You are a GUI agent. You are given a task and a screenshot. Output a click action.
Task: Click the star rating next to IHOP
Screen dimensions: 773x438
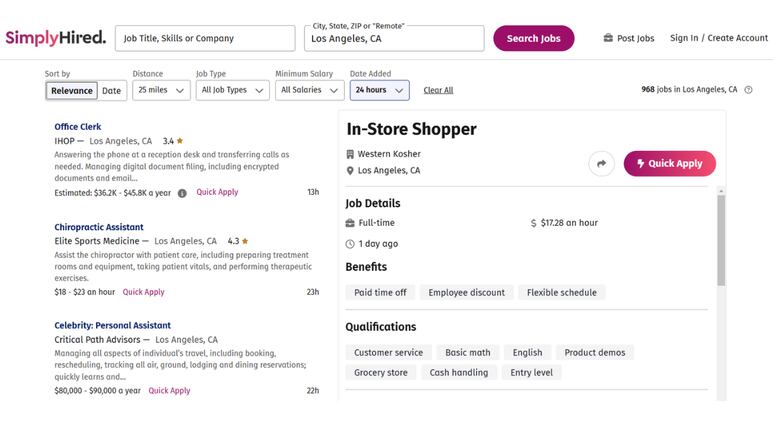(173, 141)
